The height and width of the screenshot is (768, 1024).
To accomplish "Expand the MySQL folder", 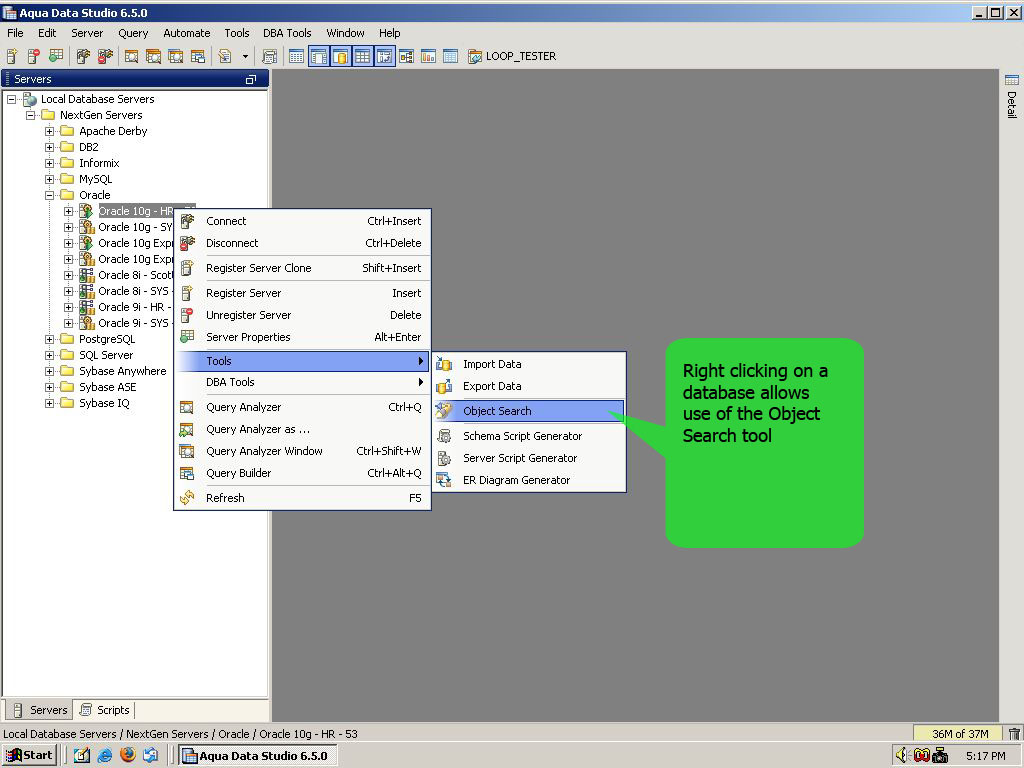I will point(49,179).
